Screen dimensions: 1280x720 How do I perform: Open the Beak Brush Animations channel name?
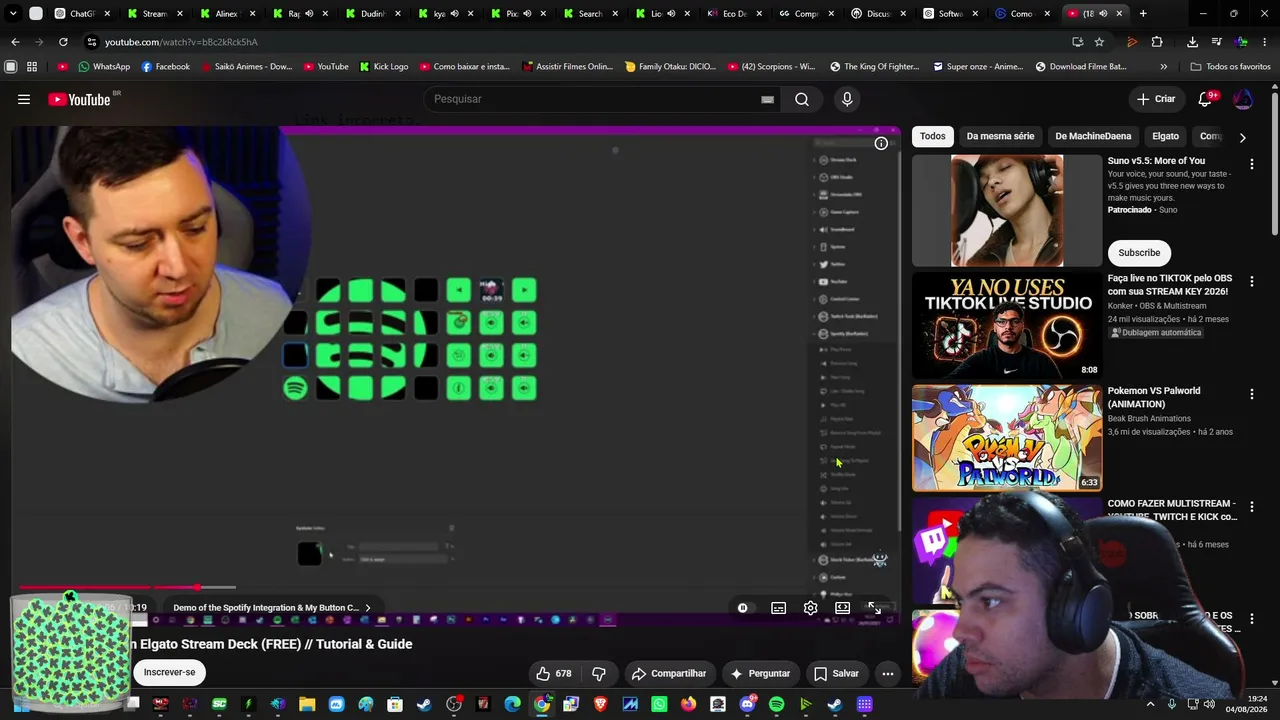pos(1149,419)
